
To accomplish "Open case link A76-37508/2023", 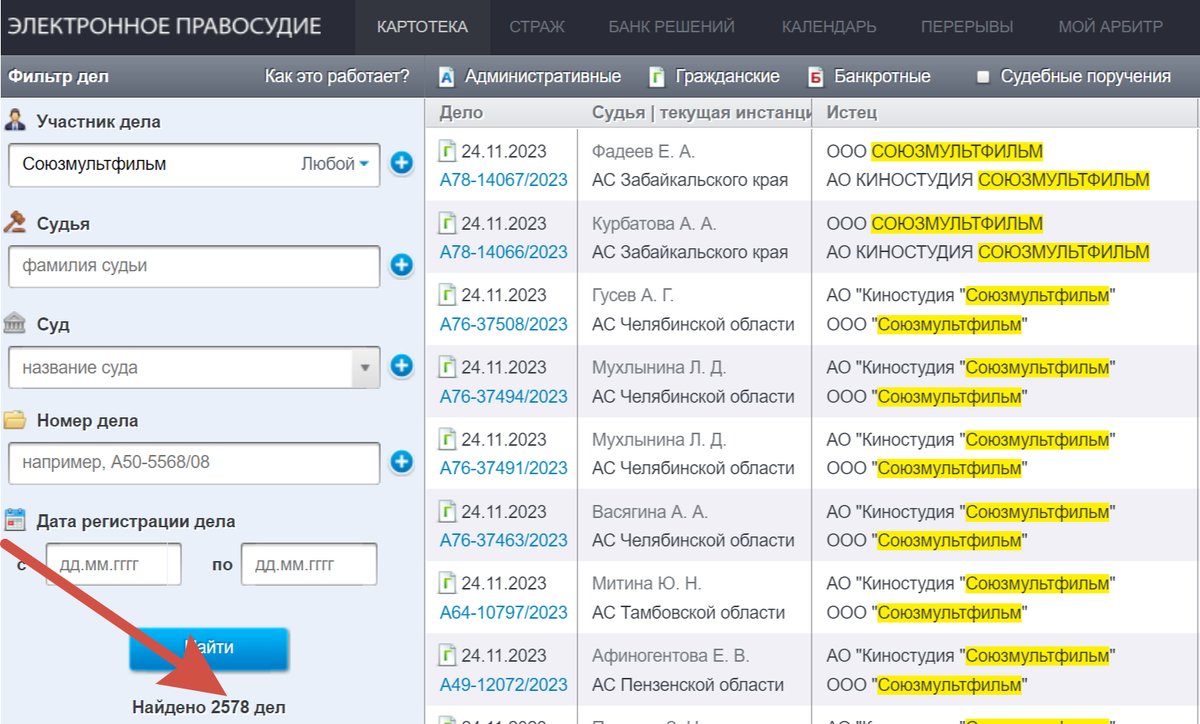I will click(x=503, y=324).
